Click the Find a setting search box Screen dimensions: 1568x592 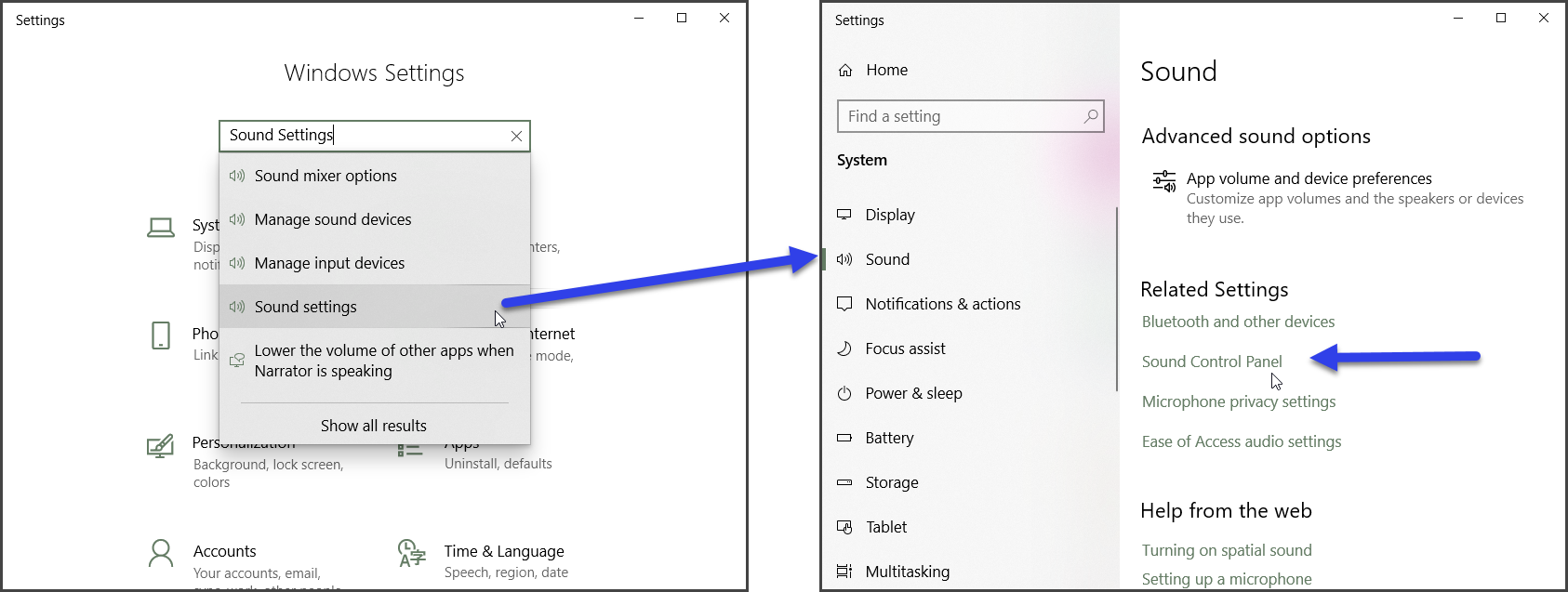[971, 116]
